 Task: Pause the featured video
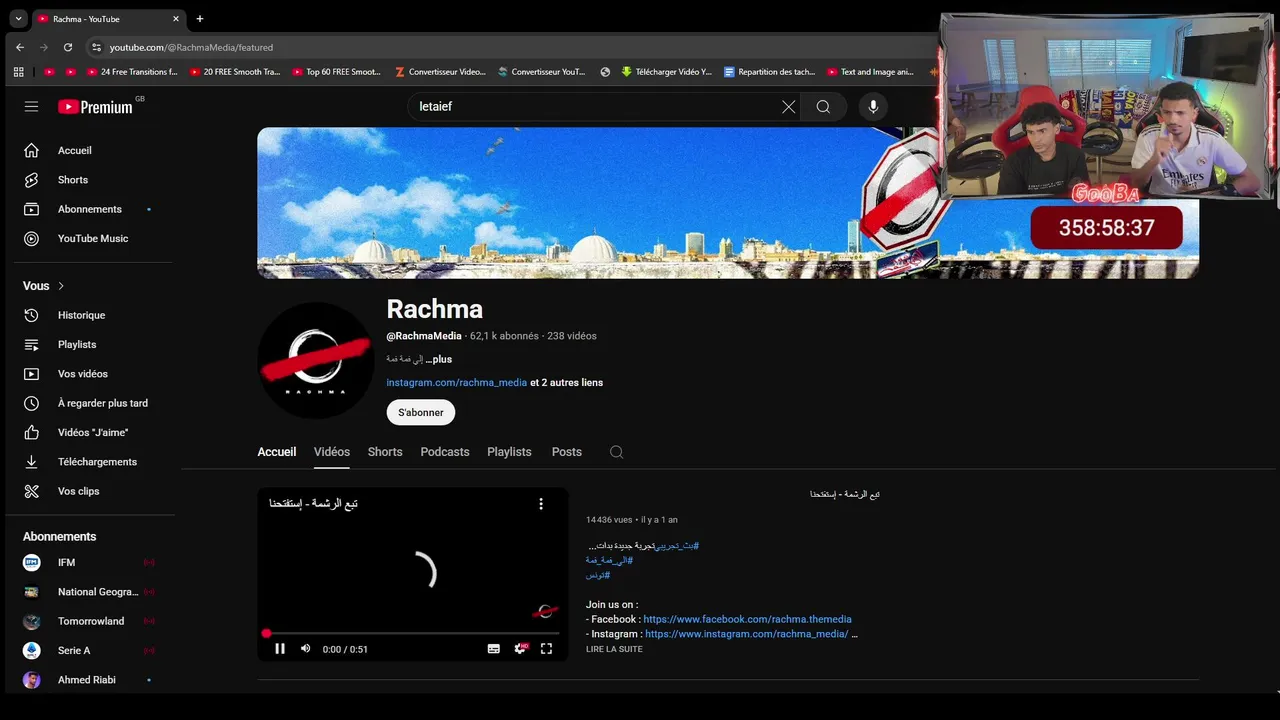tap(280, 649)
